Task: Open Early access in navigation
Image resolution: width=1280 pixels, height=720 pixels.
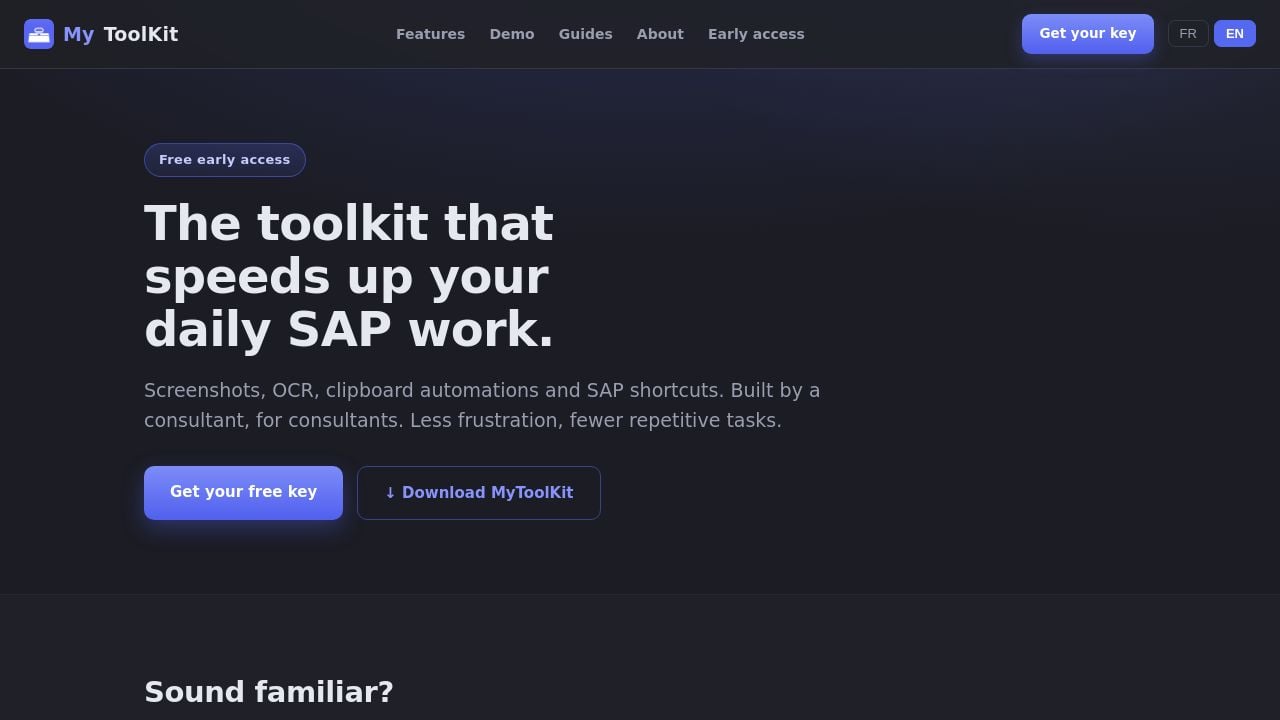Action: click(x=756, y=34)
